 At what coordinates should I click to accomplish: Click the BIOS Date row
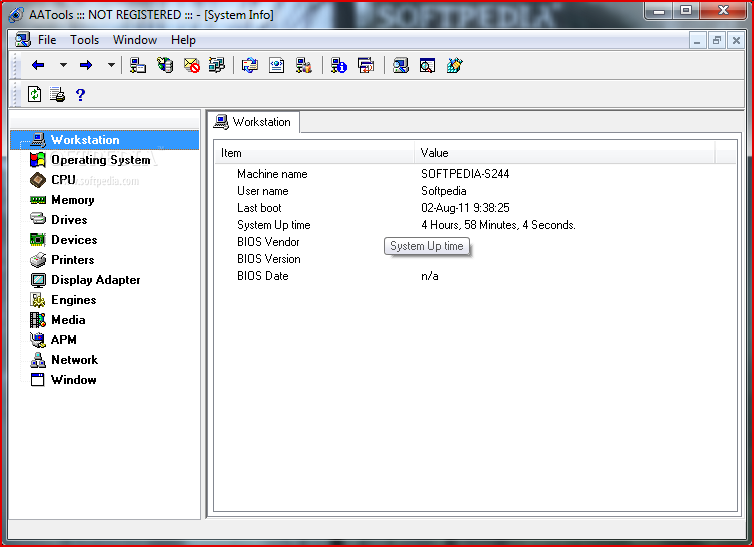(x=475, y=276)
